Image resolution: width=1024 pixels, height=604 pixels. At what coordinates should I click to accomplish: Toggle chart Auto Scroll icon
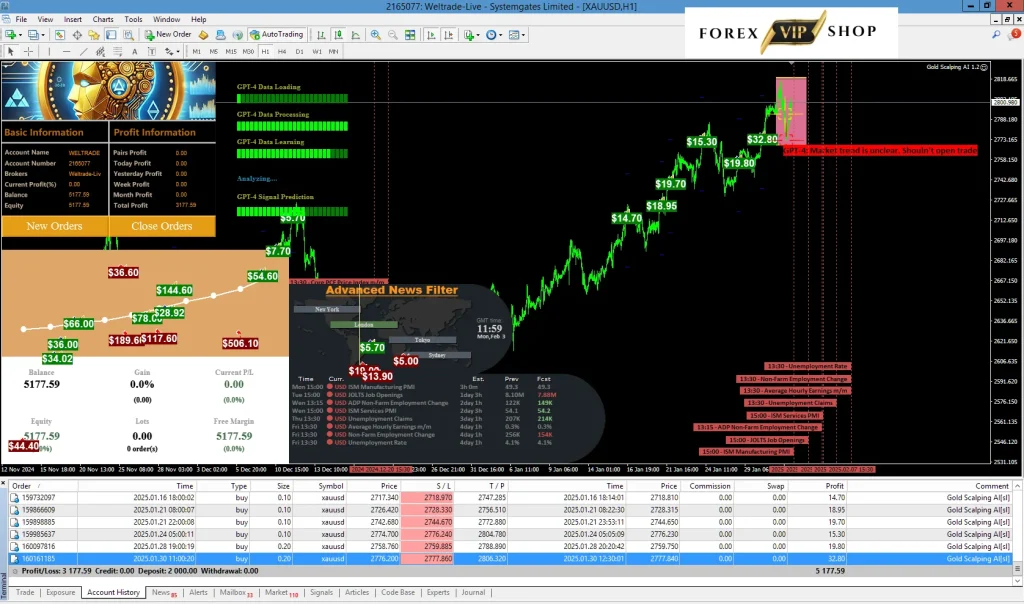(x=431, y=35)
